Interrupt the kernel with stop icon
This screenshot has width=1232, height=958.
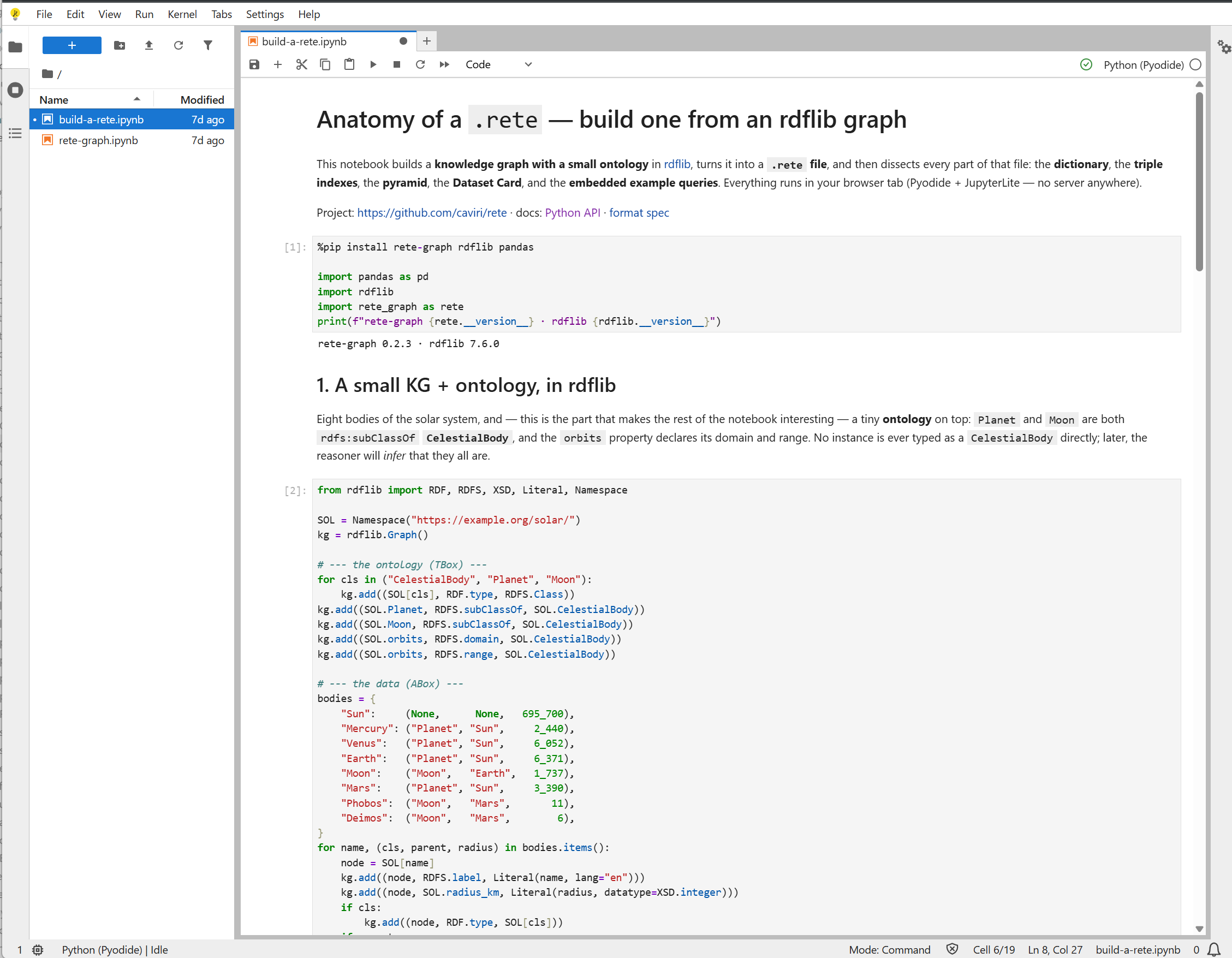click(396, 64)
